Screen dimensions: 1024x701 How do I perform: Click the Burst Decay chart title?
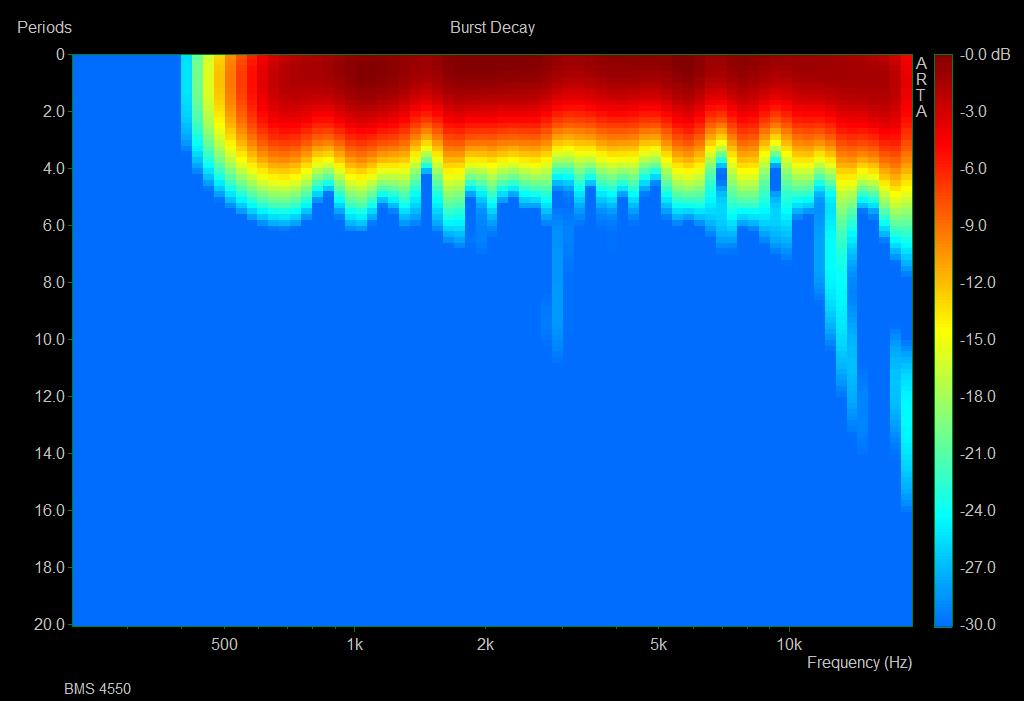(x=492, y=28)
